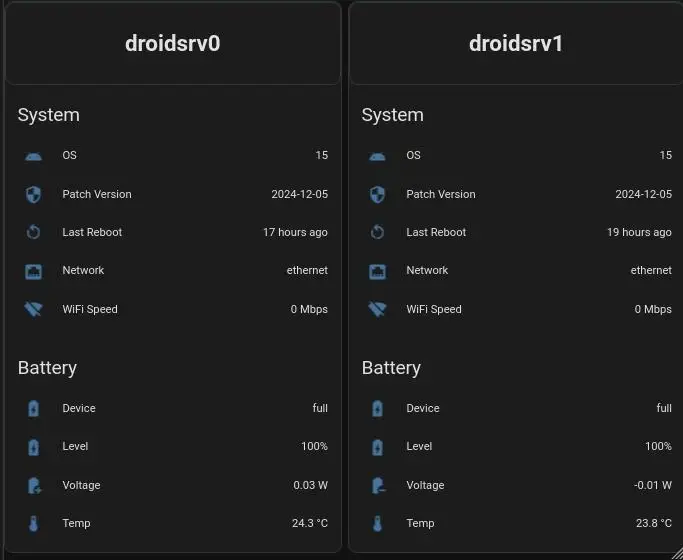The image size is (683, 560).
Task: Click the Battery heading in droidsrv1
Action: tap(391, 368)
